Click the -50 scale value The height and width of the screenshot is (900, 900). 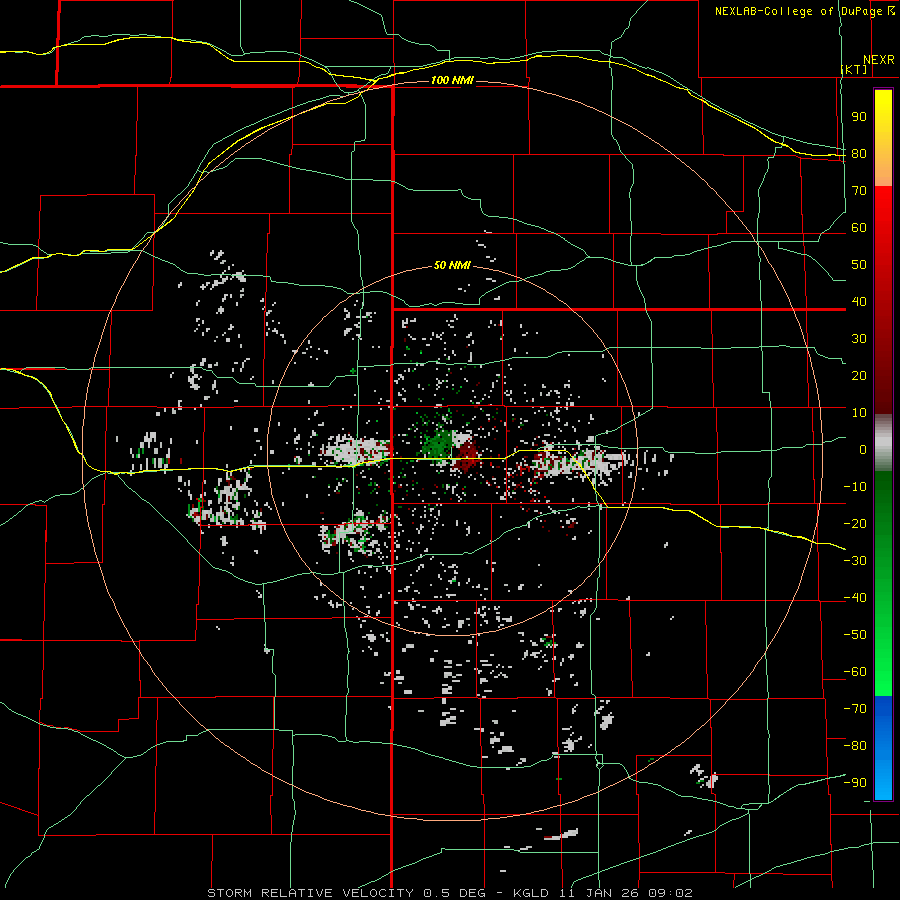[x=855, y=635]
